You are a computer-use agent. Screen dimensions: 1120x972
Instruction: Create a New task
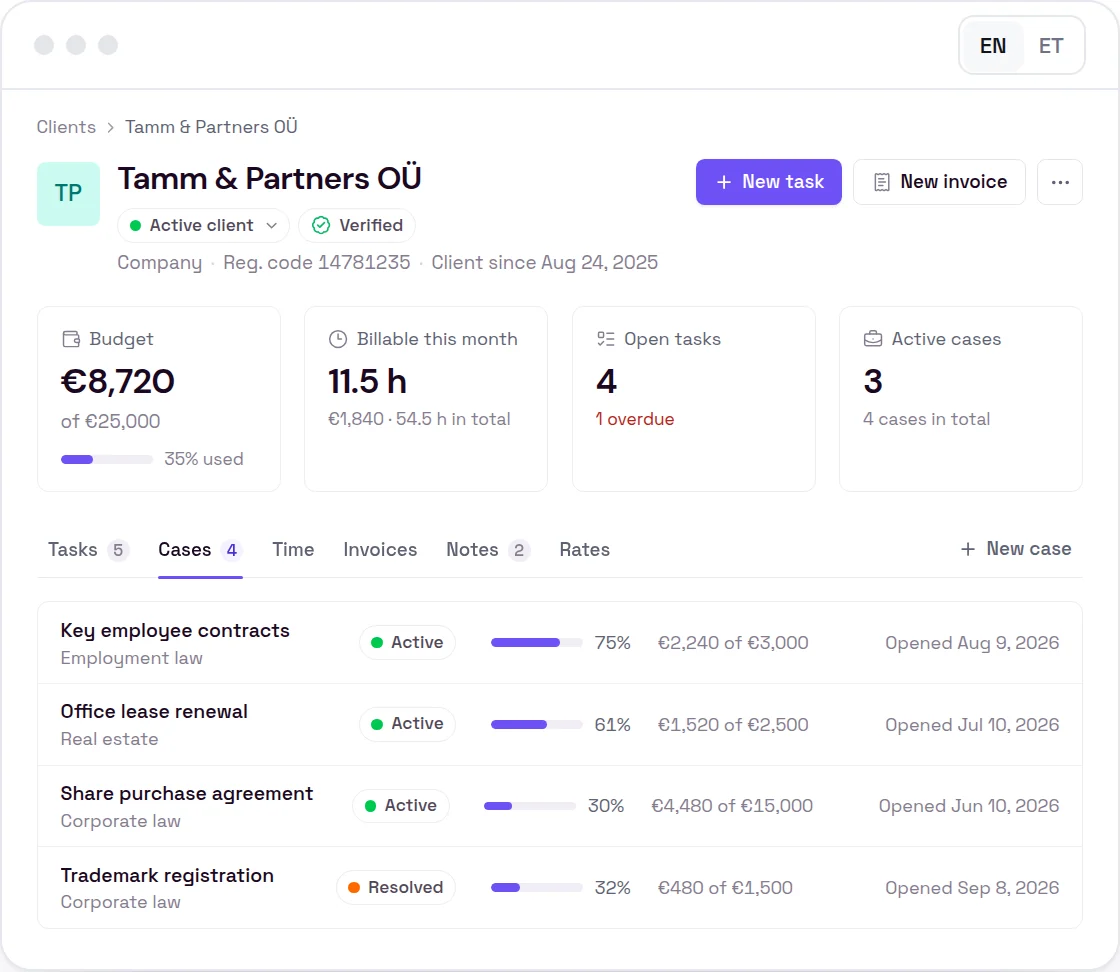pos(769,182)
